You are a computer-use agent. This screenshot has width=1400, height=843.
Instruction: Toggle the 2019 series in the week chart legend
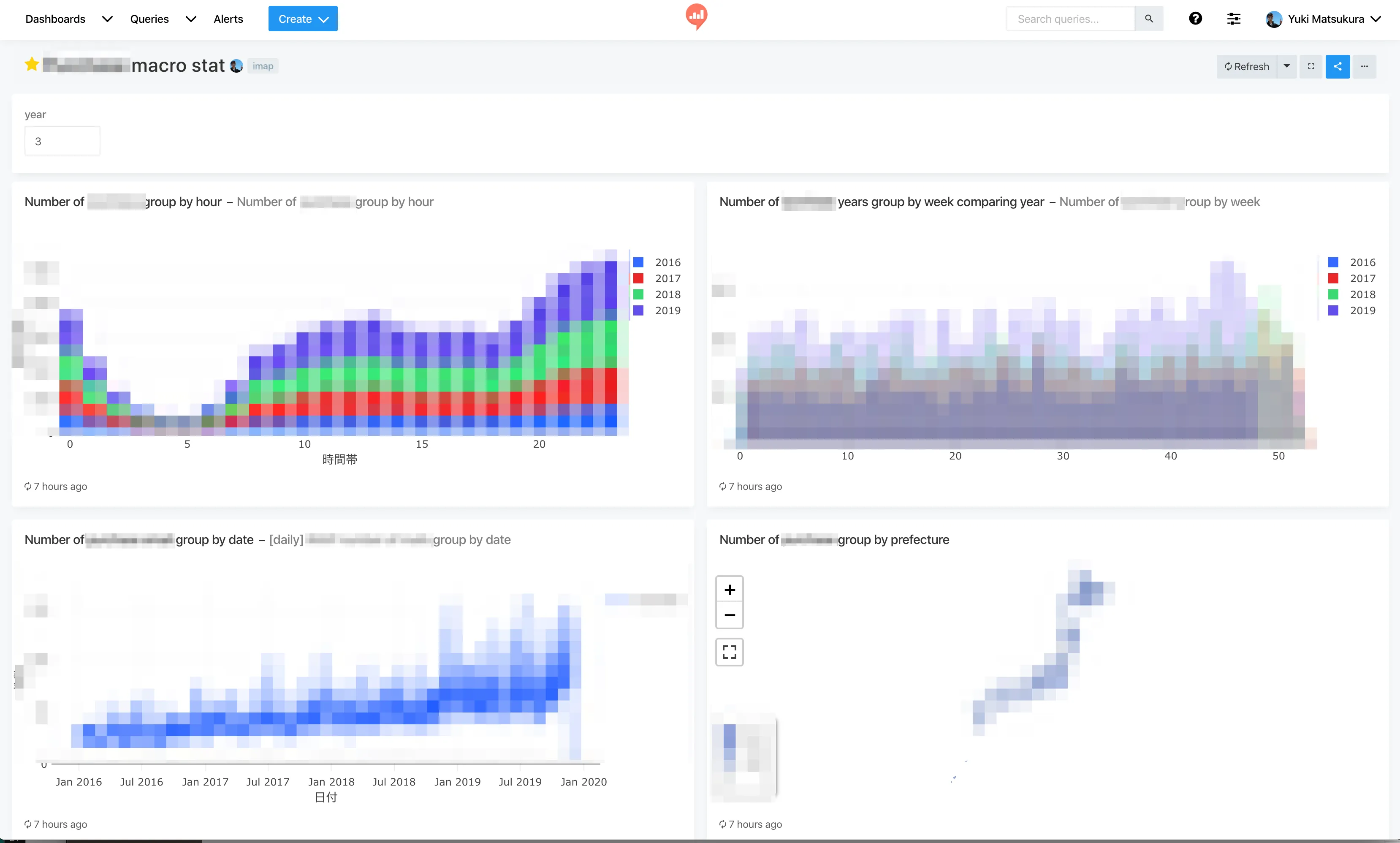(x=1362, y=311)
